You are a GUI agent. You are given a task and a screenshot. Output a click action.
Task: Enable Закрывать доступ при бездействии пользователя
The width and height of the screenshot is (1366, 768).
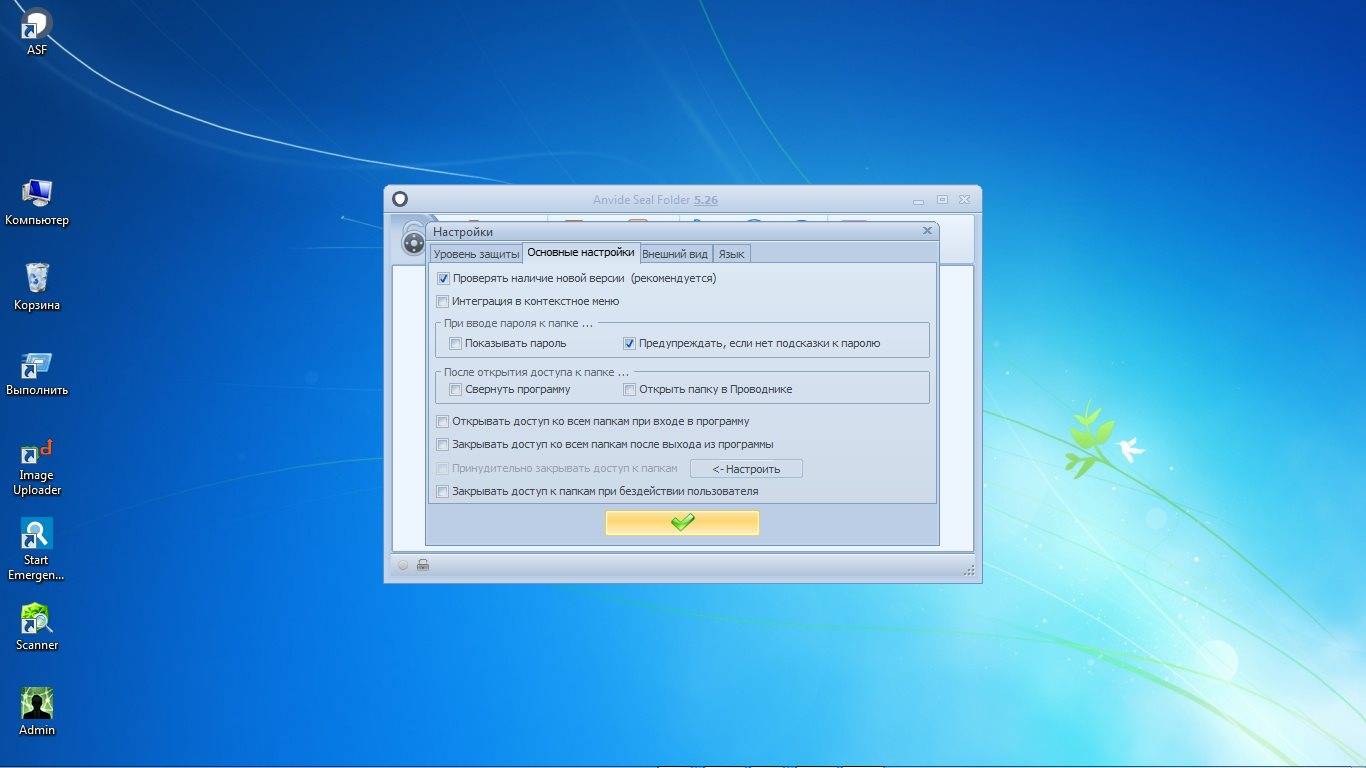point(443,491)
